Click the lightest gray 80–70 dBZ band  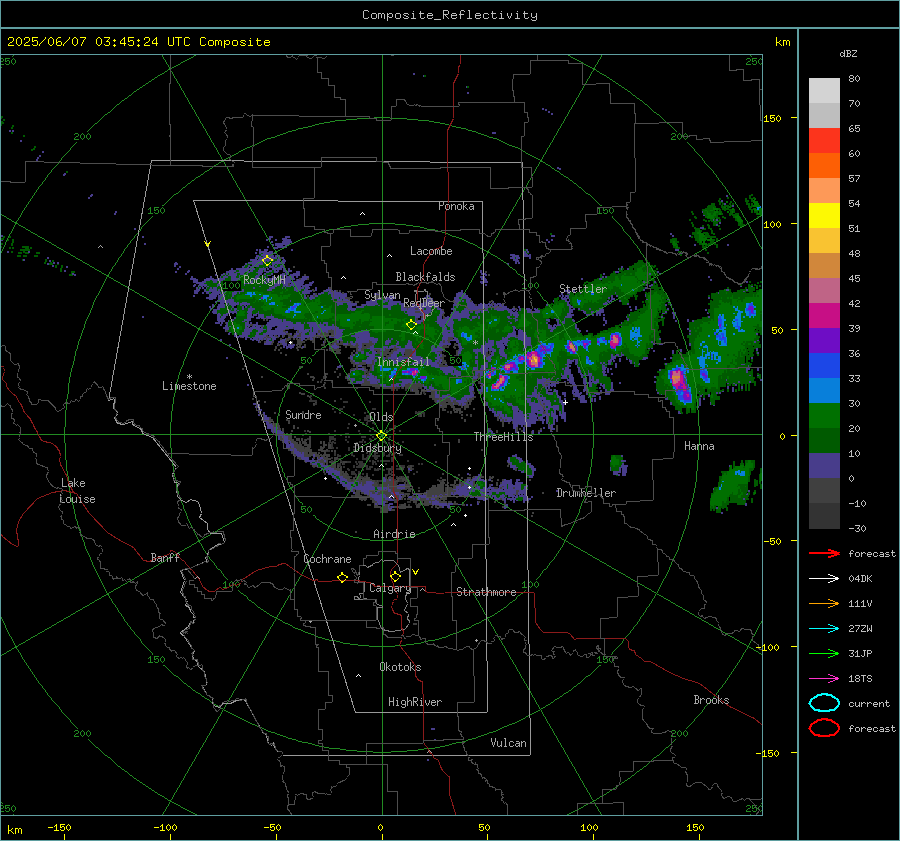pyautogui.click(x=824, y=91)
